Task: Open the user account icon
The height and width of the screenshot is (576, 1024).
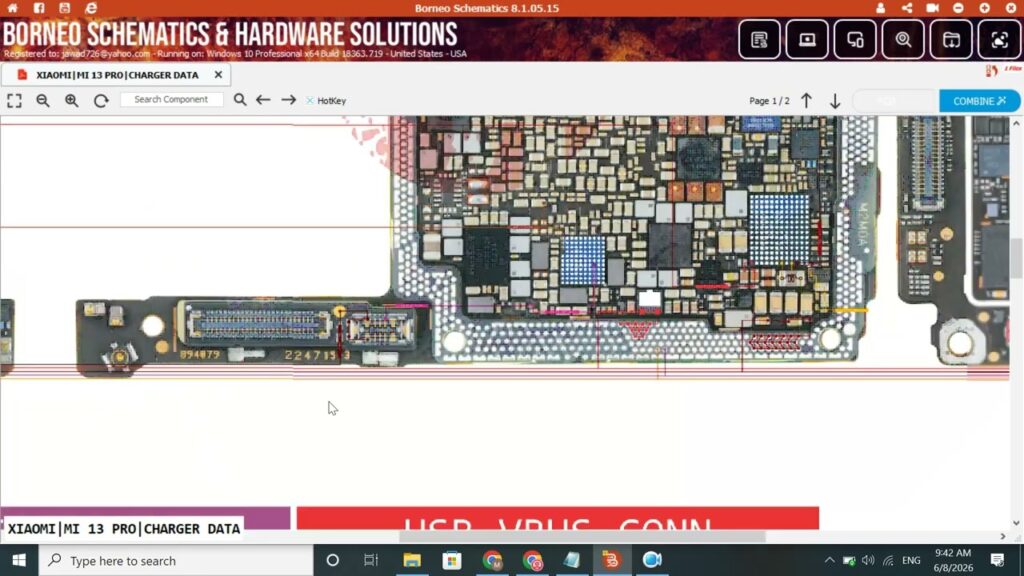Action: tap(880, 8)
